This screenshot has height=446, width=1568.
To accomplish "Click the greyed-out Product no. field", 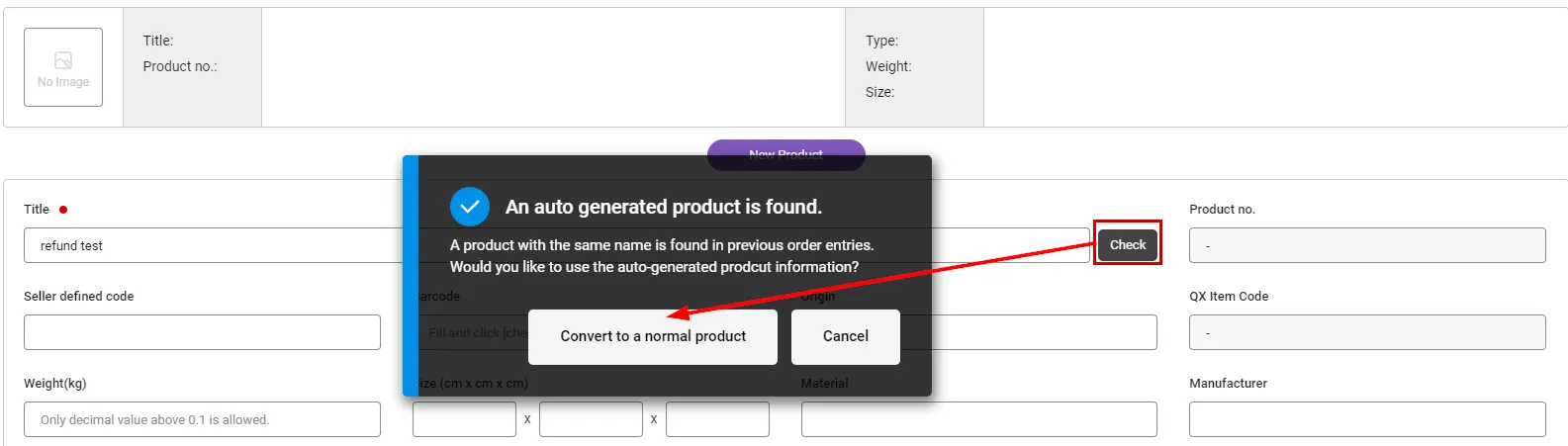I will click(x=1366, y=245).
